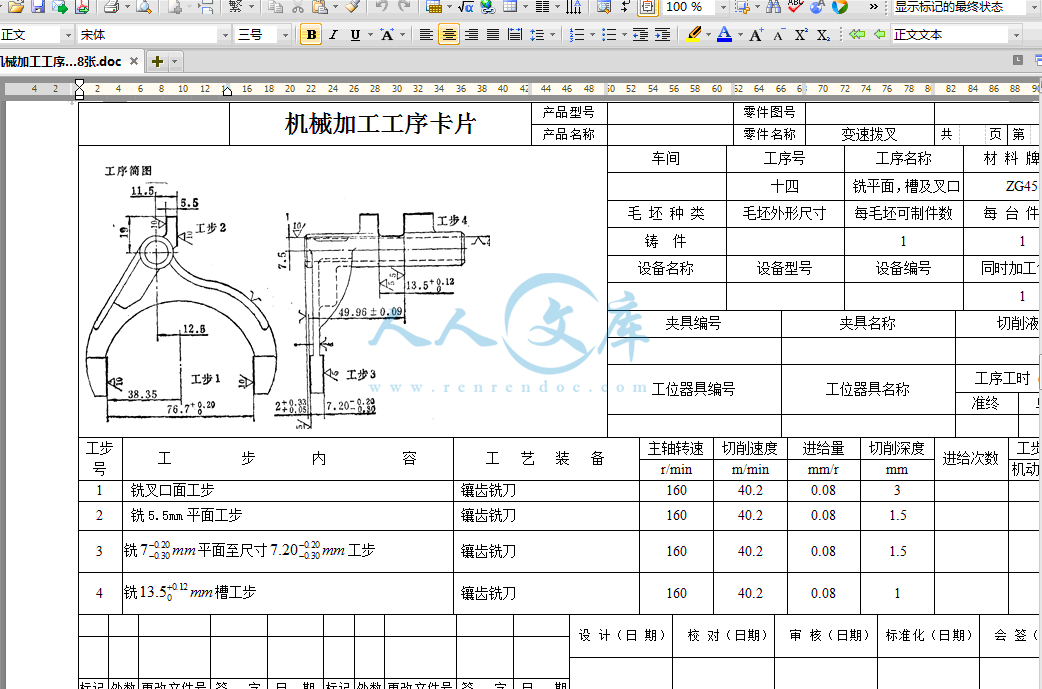The height and width of the screenshot is (689, 1042).
Task: Open the 显示标记的最终状态 review display dropdown
Action: pos(1035,7)
